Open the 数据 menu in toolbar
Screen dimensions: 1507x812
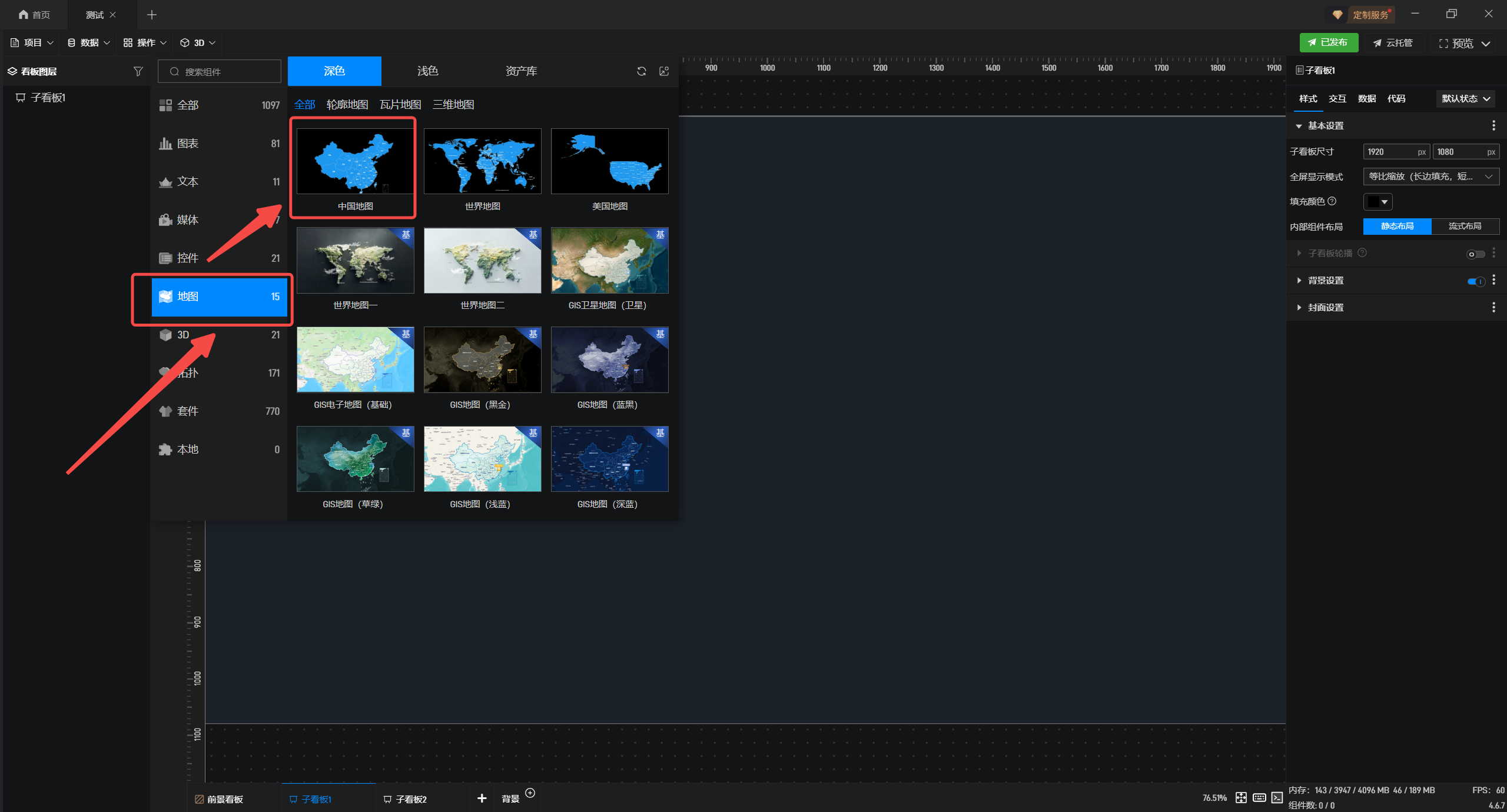tap(88, 43)
